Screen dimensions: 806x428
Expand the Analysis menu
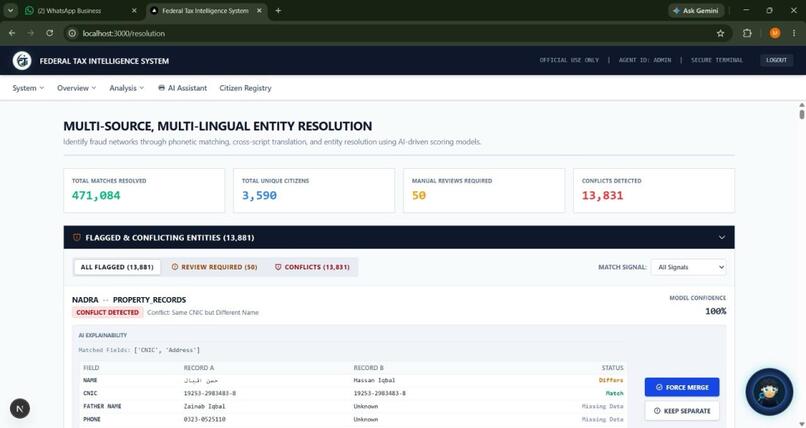(126, 88)
